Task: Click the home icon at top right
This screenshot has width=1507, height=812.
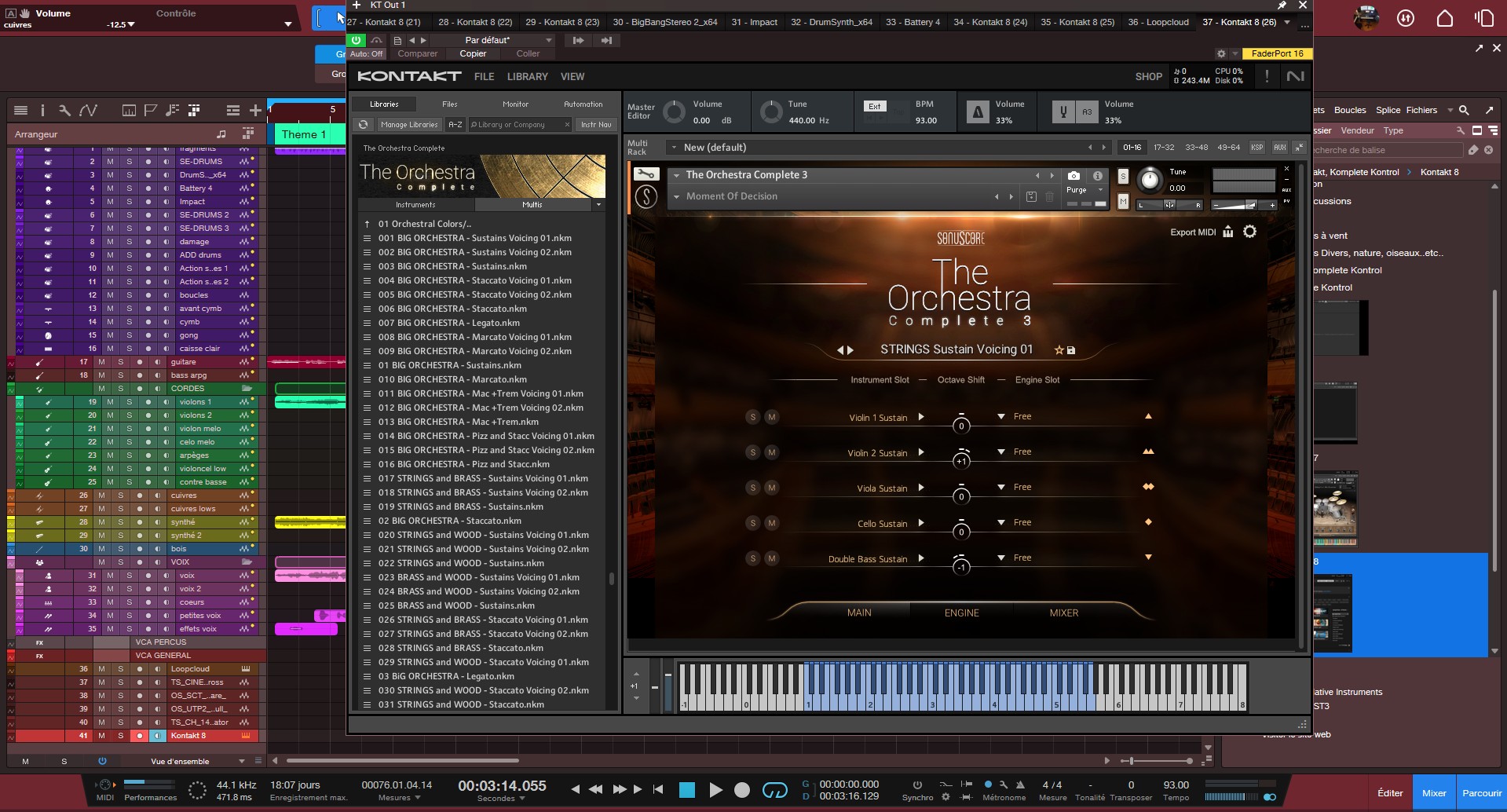Action: pos(1444,18)
